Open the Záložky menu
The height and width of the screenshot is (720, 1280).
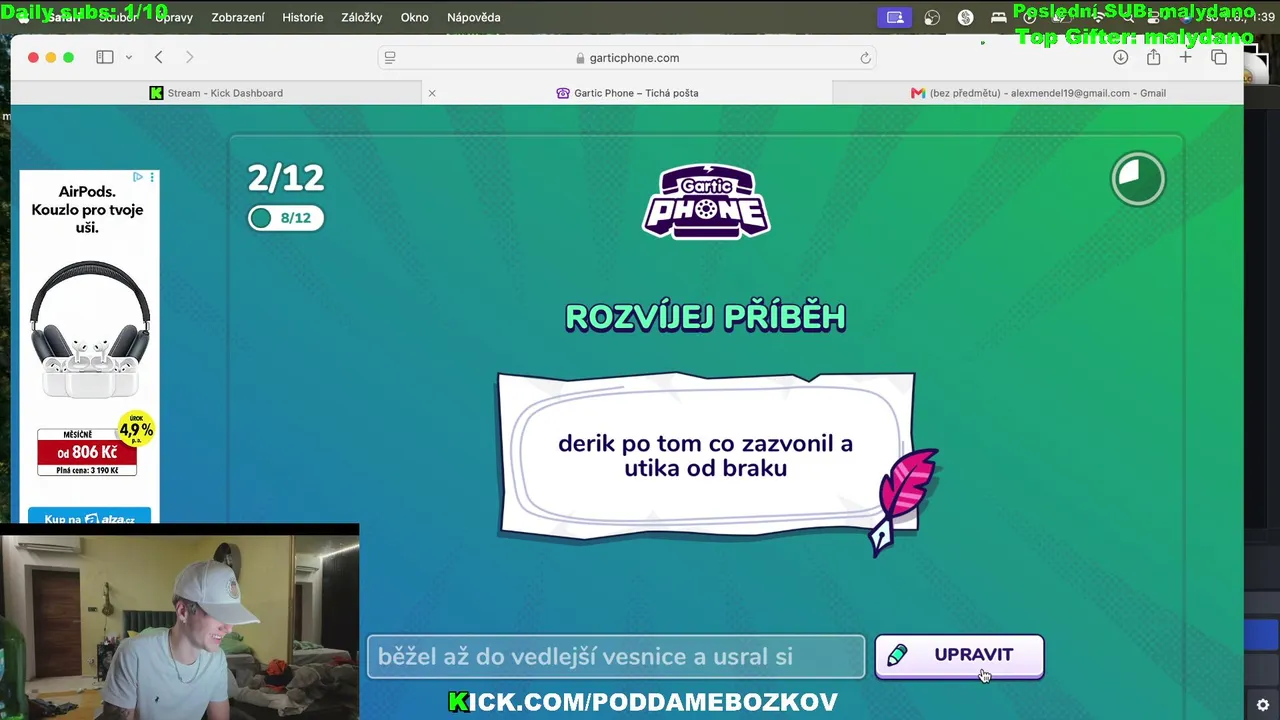click(362, 17)
